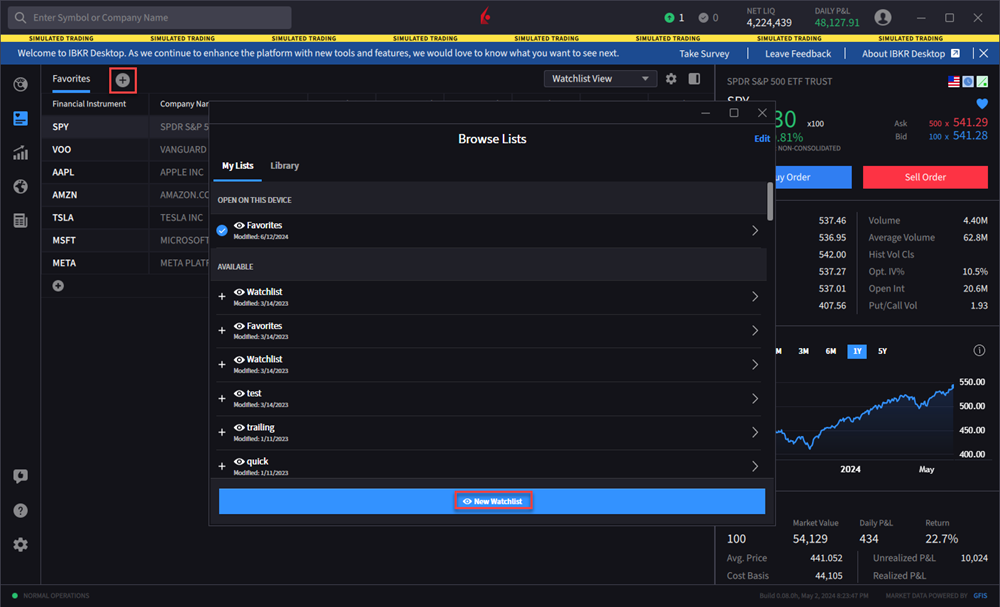The width and height of the screenshot is (1000, 607).
Task: Select the MSFT row in watchlist
Action: 125,240
